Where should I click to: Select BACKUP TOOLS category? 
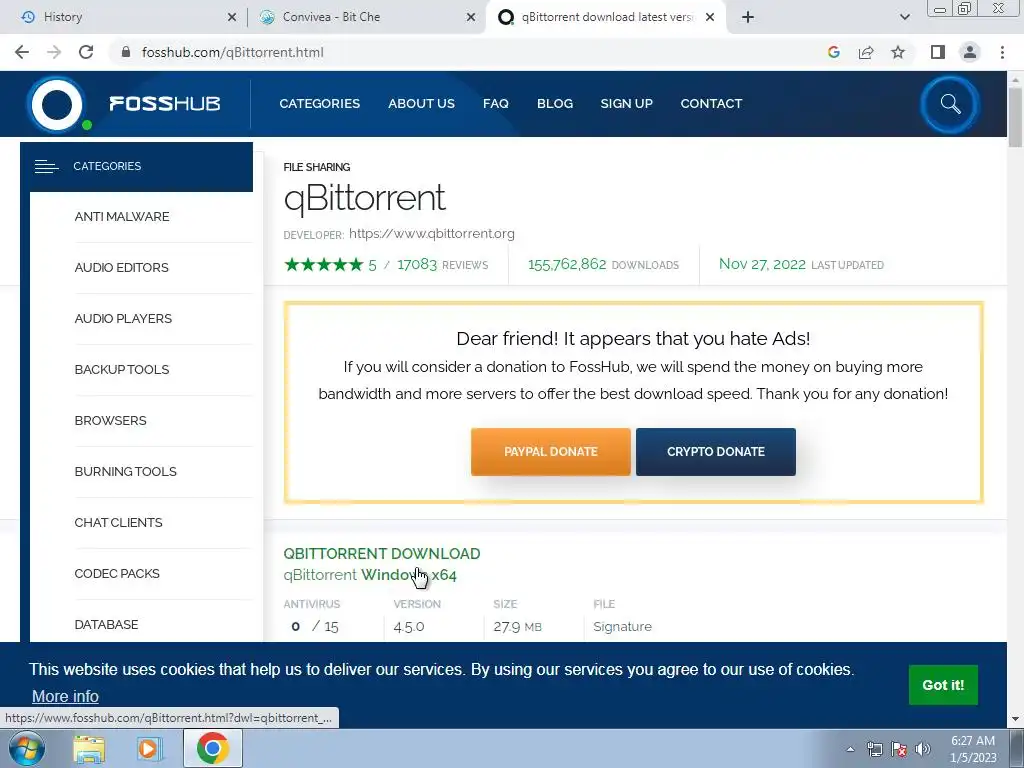click(x=121, y=370)
